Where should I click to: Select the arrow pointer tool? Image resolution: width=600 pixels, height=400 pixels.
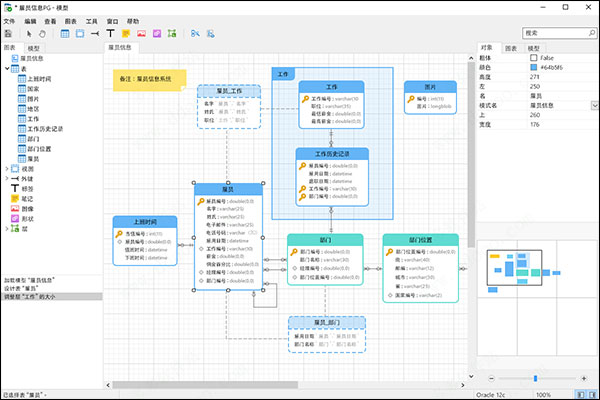[29, 34]
